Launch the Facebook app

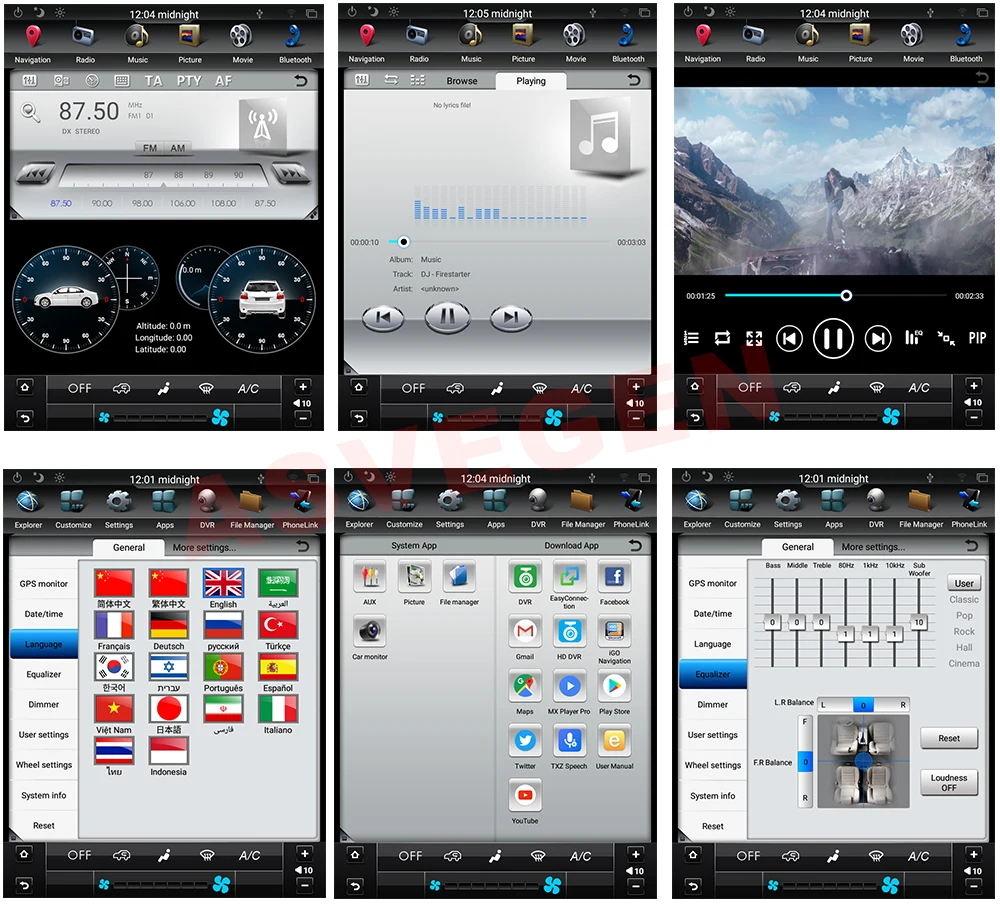tap(614, 582)
